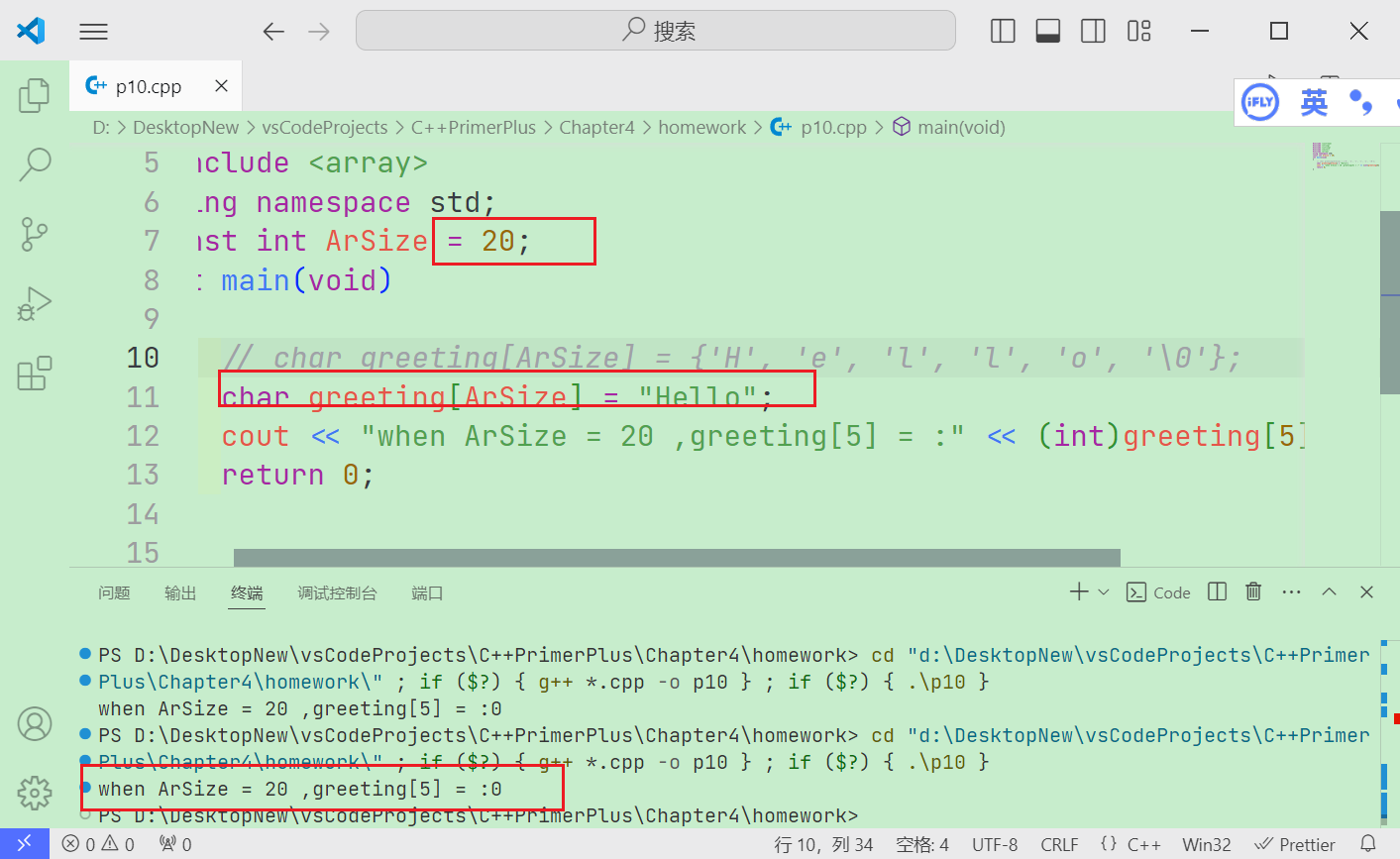This screenshot has width=1400, height=859.
Task: Click Chapter4 in the breadcrumb
Action: point(596,128)
